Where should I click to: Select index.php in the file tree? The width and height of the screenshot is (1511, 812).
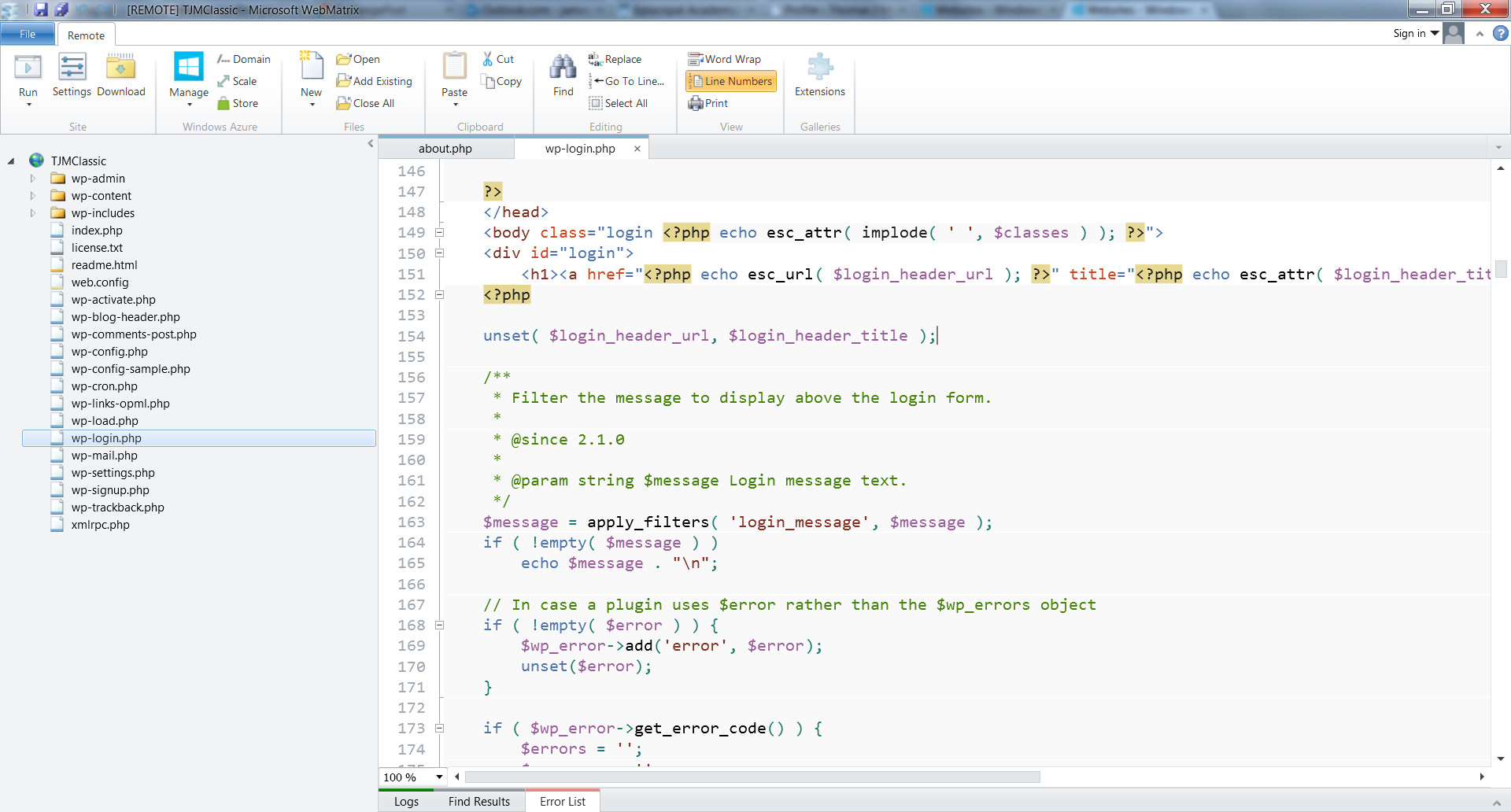coord(97,231)
